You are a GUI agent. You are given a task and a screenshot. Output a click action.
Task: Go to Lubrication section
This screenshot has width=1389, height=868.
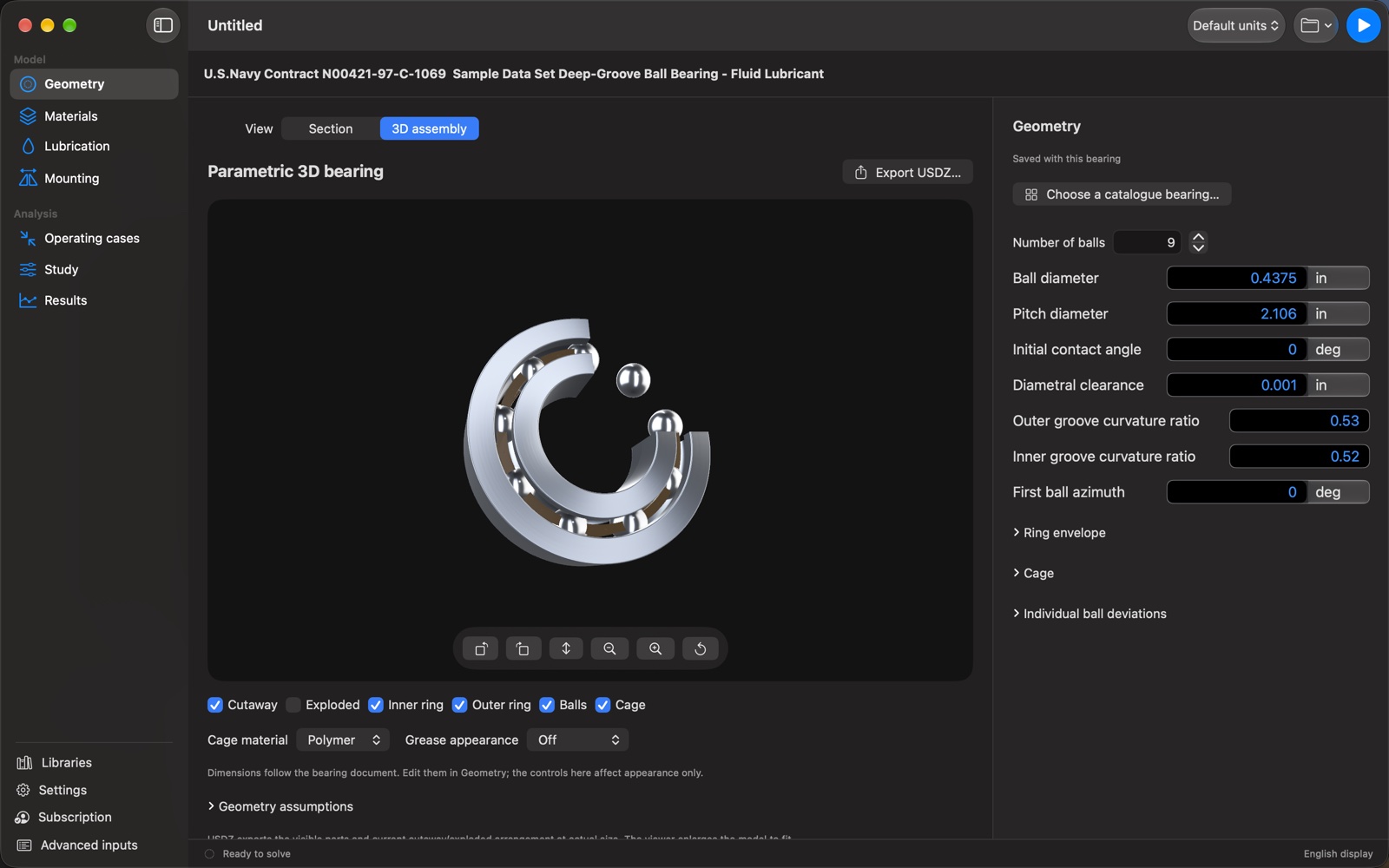click(94, 146)
